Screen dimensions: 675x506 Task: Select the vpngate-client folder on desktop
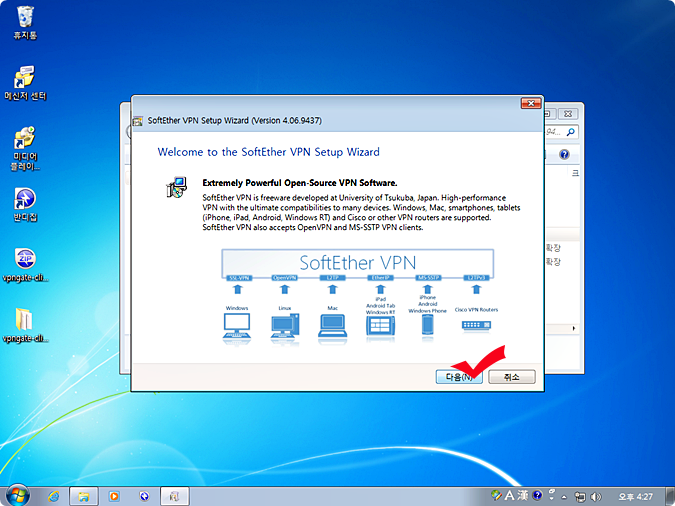[25, 325]
